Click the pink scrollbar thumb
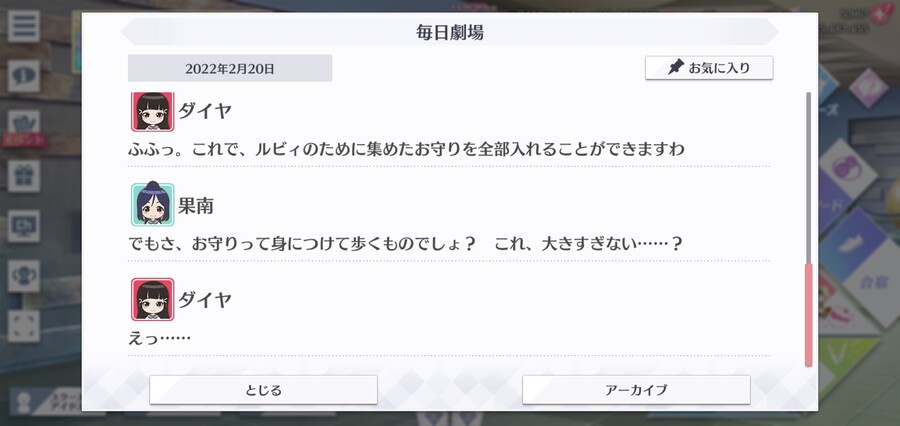The height and width of the screenshot is (426, 900). 808,315
